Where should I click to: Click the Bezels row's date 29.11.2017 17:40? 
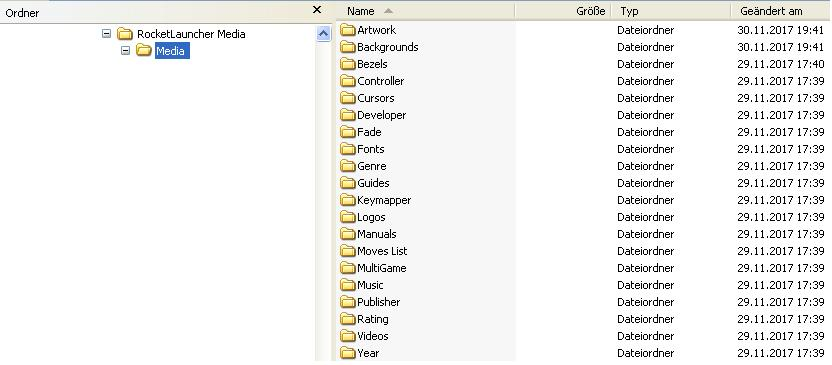click(x=781, y=64)
